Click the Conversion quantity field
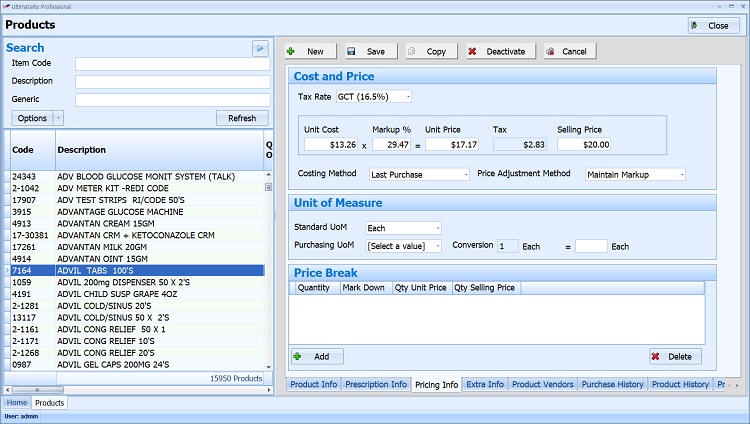Viewport: 750px width, 424px height. 507,246
